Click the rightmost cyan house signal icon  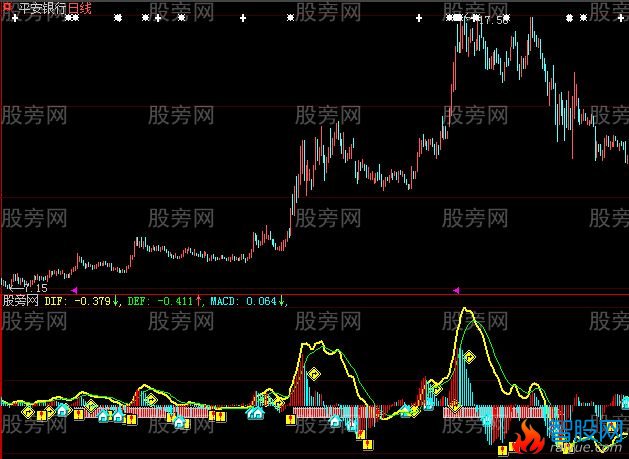pyautogui.click(x=626, y=402)
